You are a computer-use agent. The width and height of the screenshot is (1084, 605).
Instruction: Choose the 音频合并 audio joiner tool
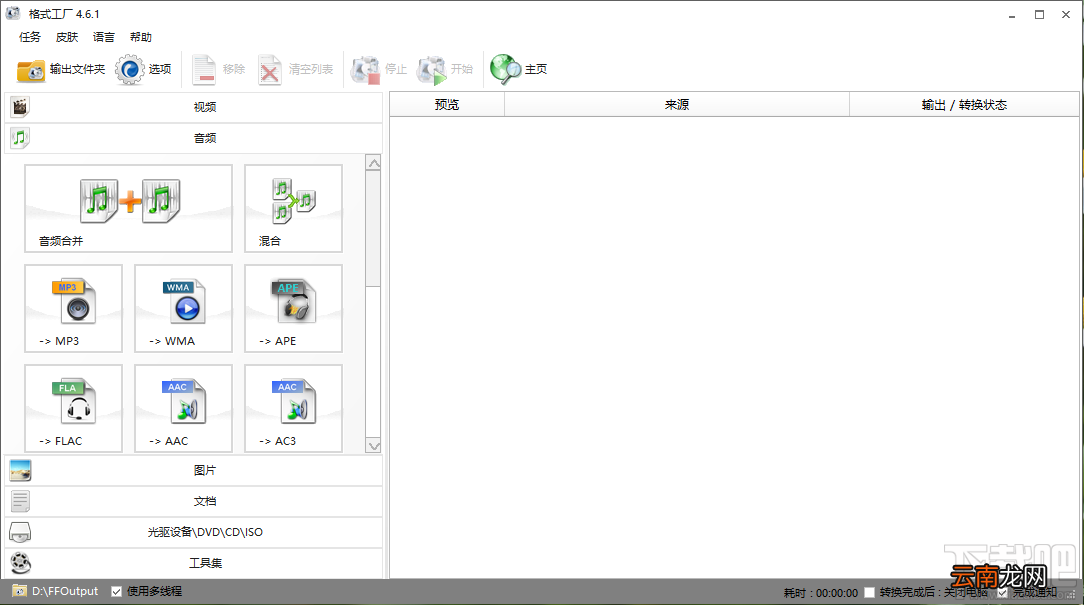tap(129, 208)
